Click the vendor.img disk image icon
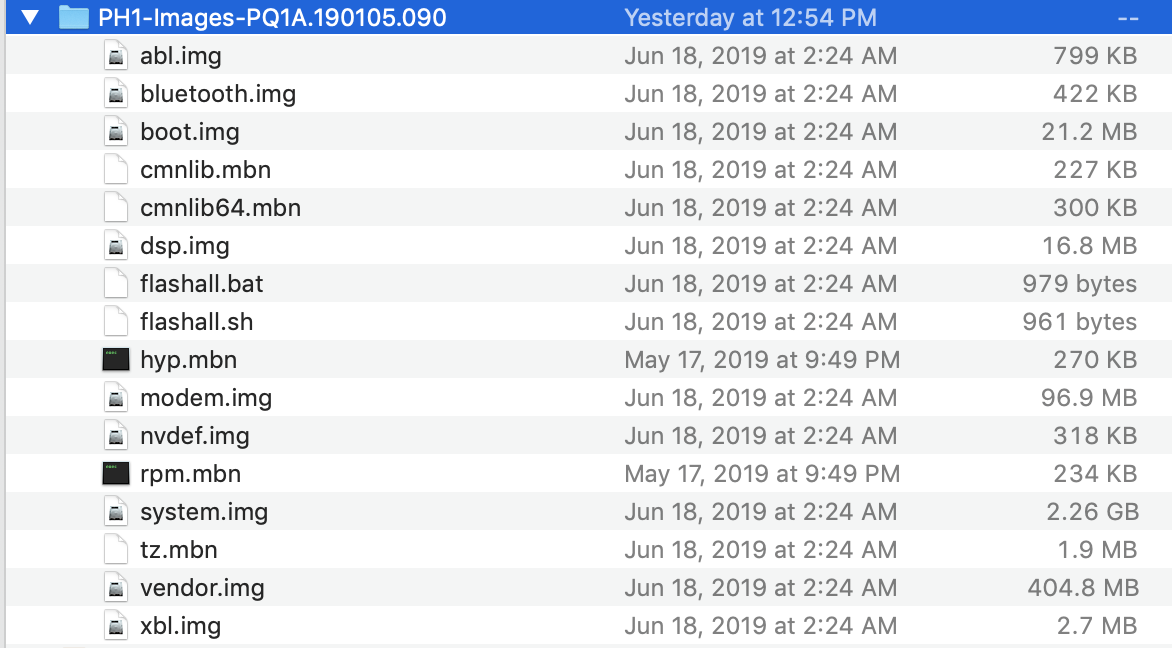This screenshot has height=648, width=1172. pos(116,587)
